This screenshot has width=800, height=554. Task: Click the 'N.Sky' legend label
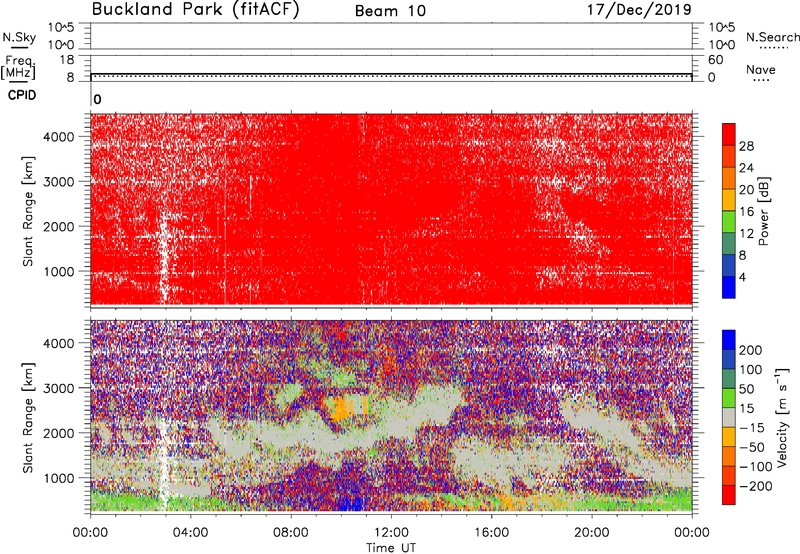19,37
